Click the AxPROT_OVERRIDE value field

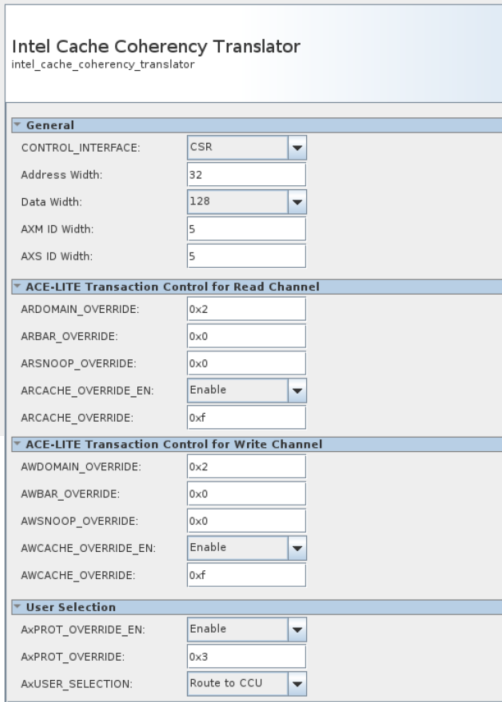tap(246, 656)
